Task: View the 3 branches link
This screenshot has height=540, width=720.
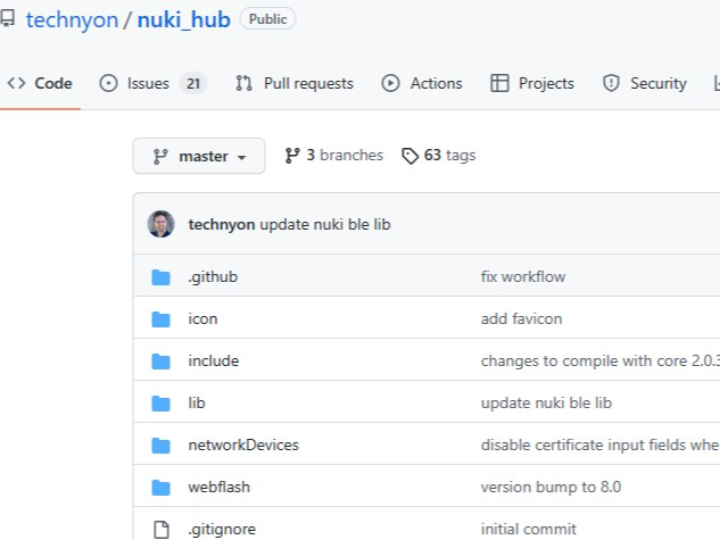Action: tap(334, 155)
